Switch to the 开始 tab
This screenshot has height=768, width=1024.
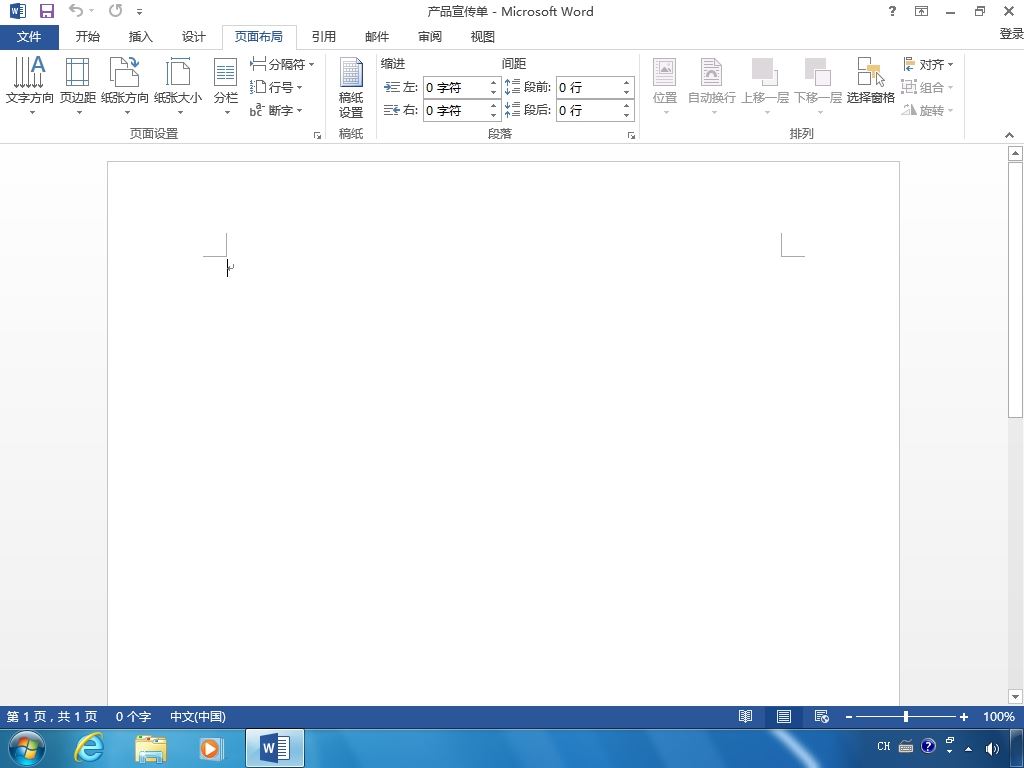(x=88, y=37)
